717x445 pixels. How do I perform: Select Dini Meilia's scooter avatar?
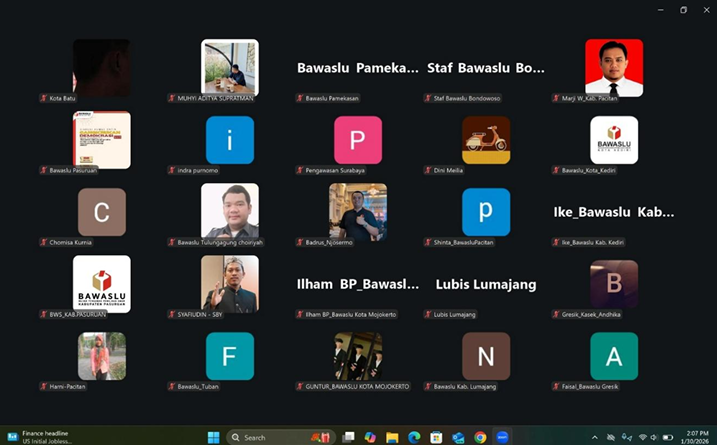pyautogui.click(x=486, y=140)
